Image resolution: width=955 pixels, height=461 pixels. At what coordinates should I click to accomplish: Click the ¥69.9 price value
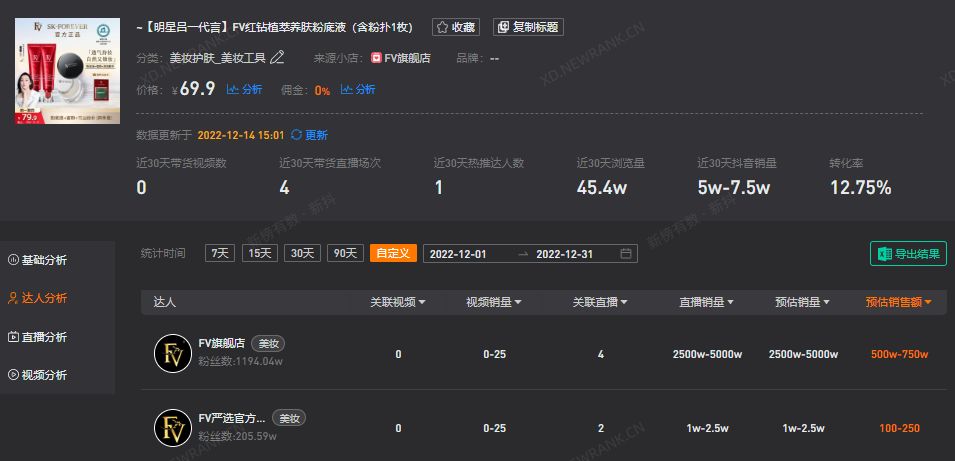pos(194,89)
